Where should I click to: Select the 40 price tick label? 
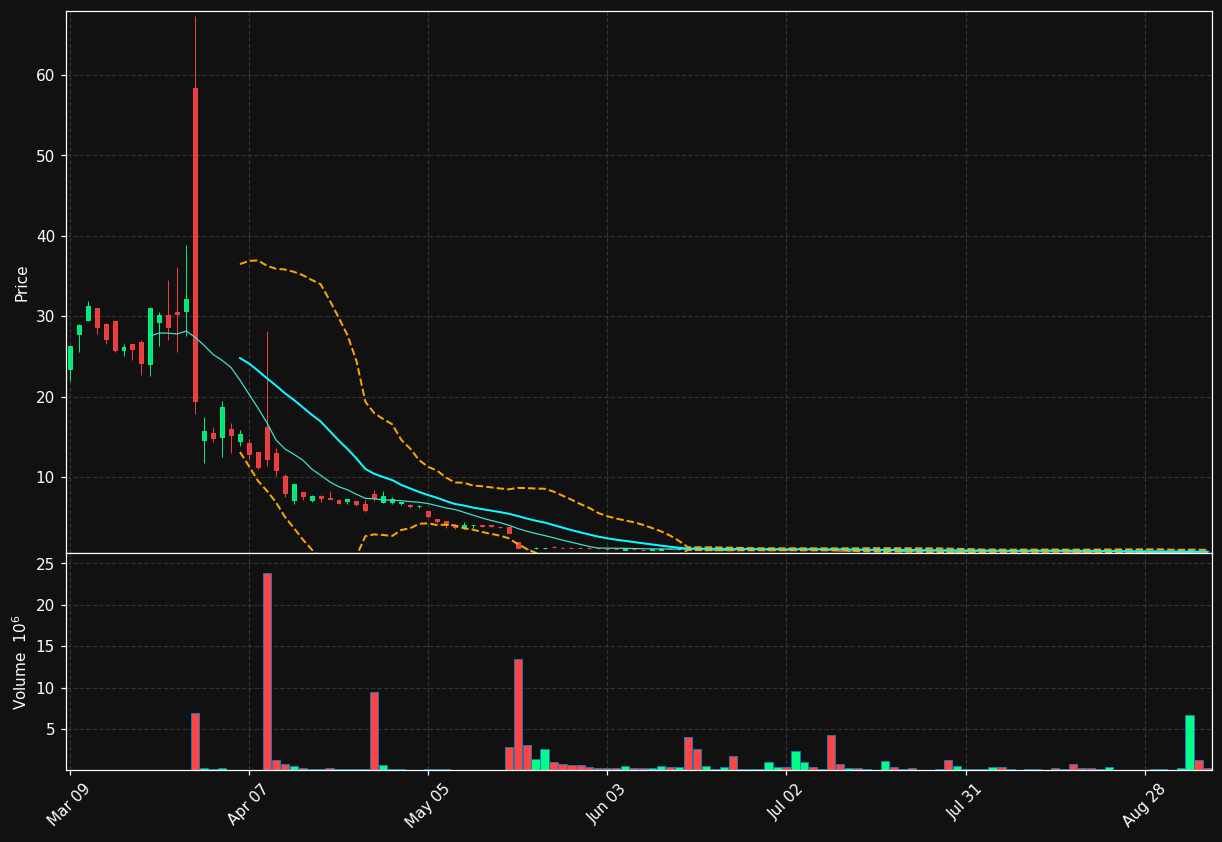[x=45, y=237]
